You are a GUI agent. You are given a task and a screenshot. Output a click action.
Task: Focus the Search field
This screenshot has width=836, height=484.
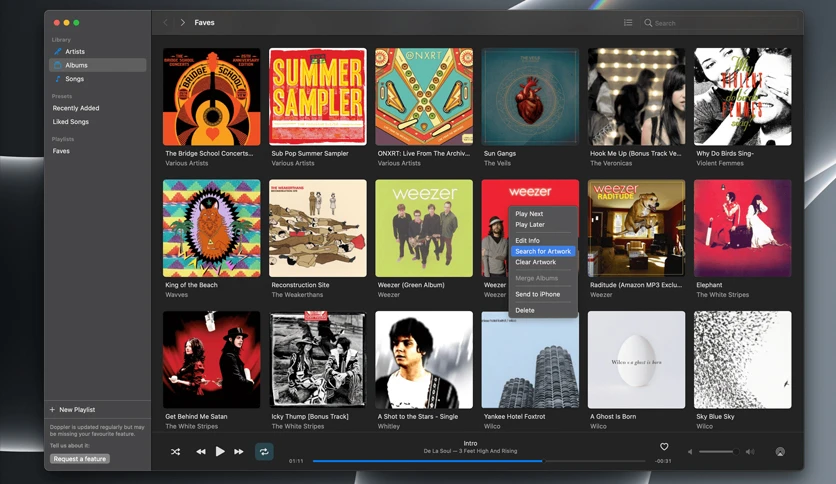(x=720, y=23)
